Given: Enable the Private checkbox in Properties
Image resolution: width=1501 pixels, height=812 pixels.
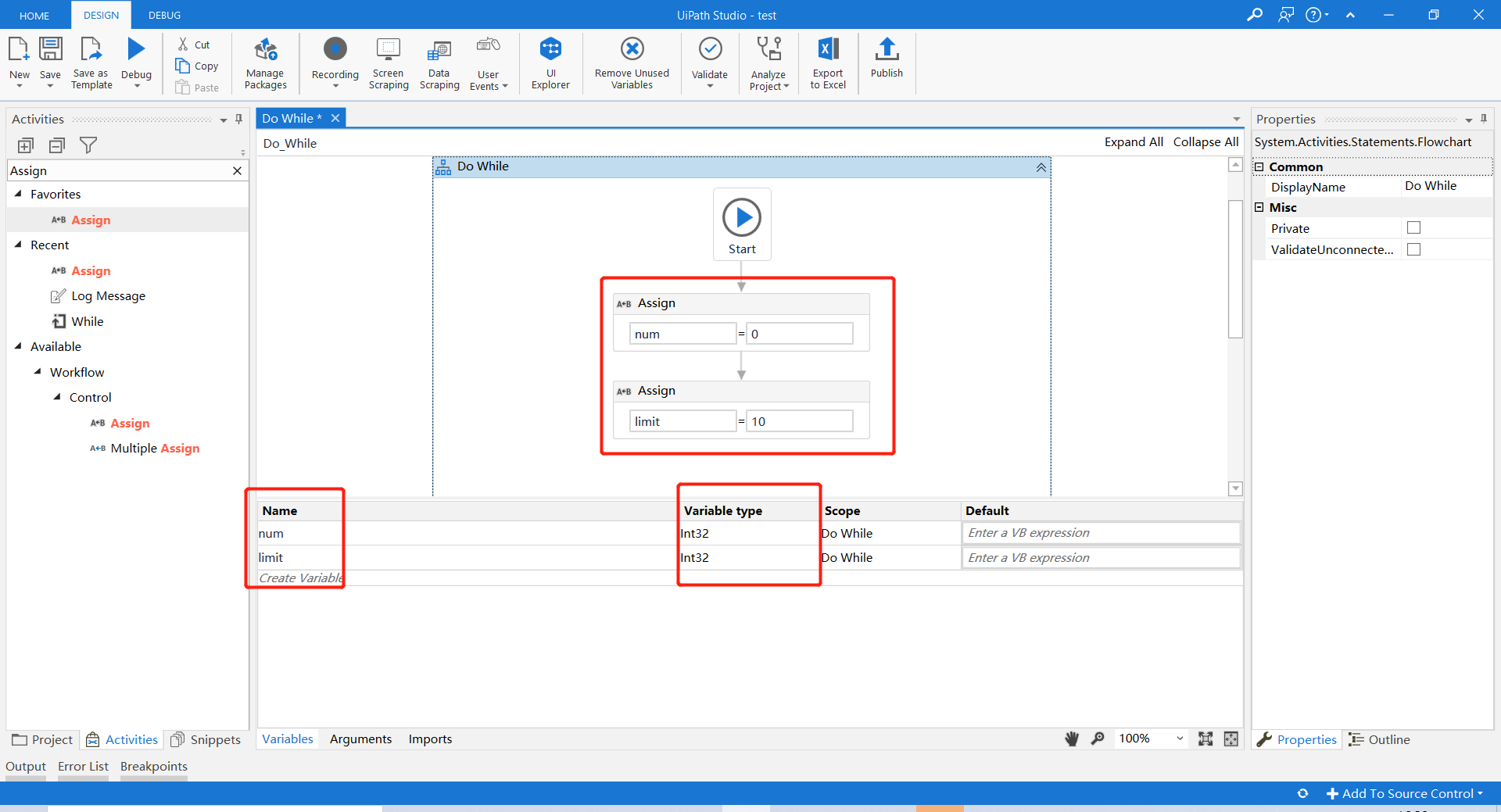Looking at the screenshot, I should 1413,227.
